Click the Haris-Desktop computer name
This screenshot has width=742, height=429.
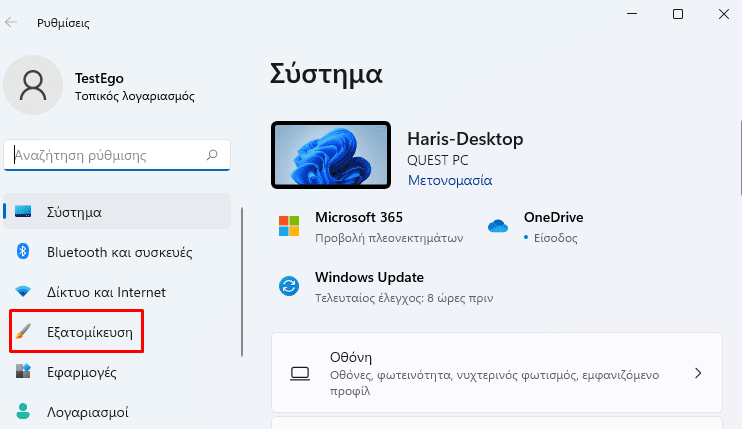coord(465,139)
